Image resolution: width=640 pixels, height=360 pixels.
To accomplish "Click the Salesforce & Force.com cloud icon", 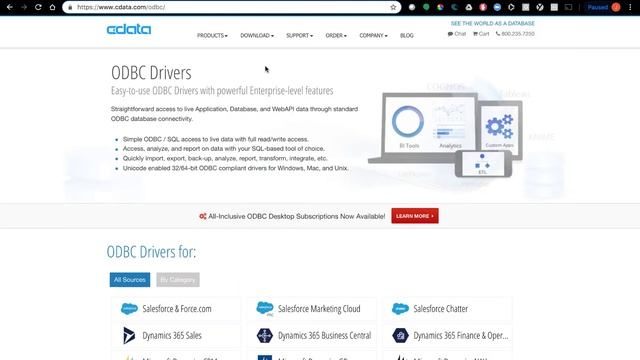I will pyautogui.click(x=129, y=309).
